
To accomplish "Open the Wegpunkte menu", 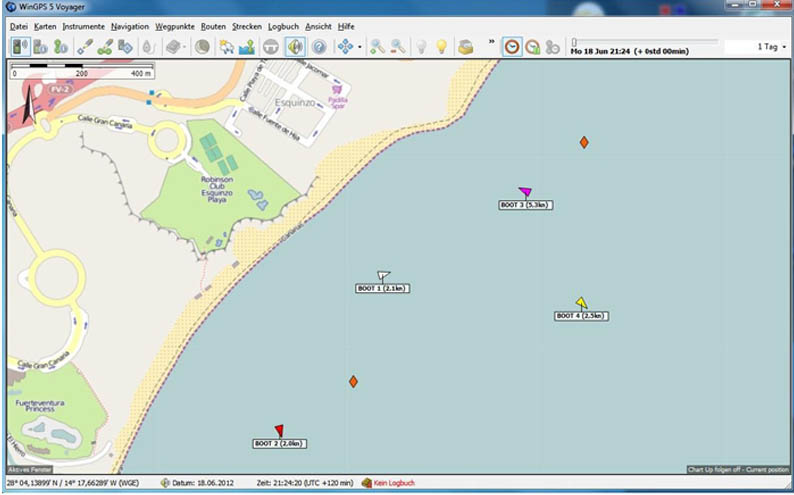I will click(174, 26).
